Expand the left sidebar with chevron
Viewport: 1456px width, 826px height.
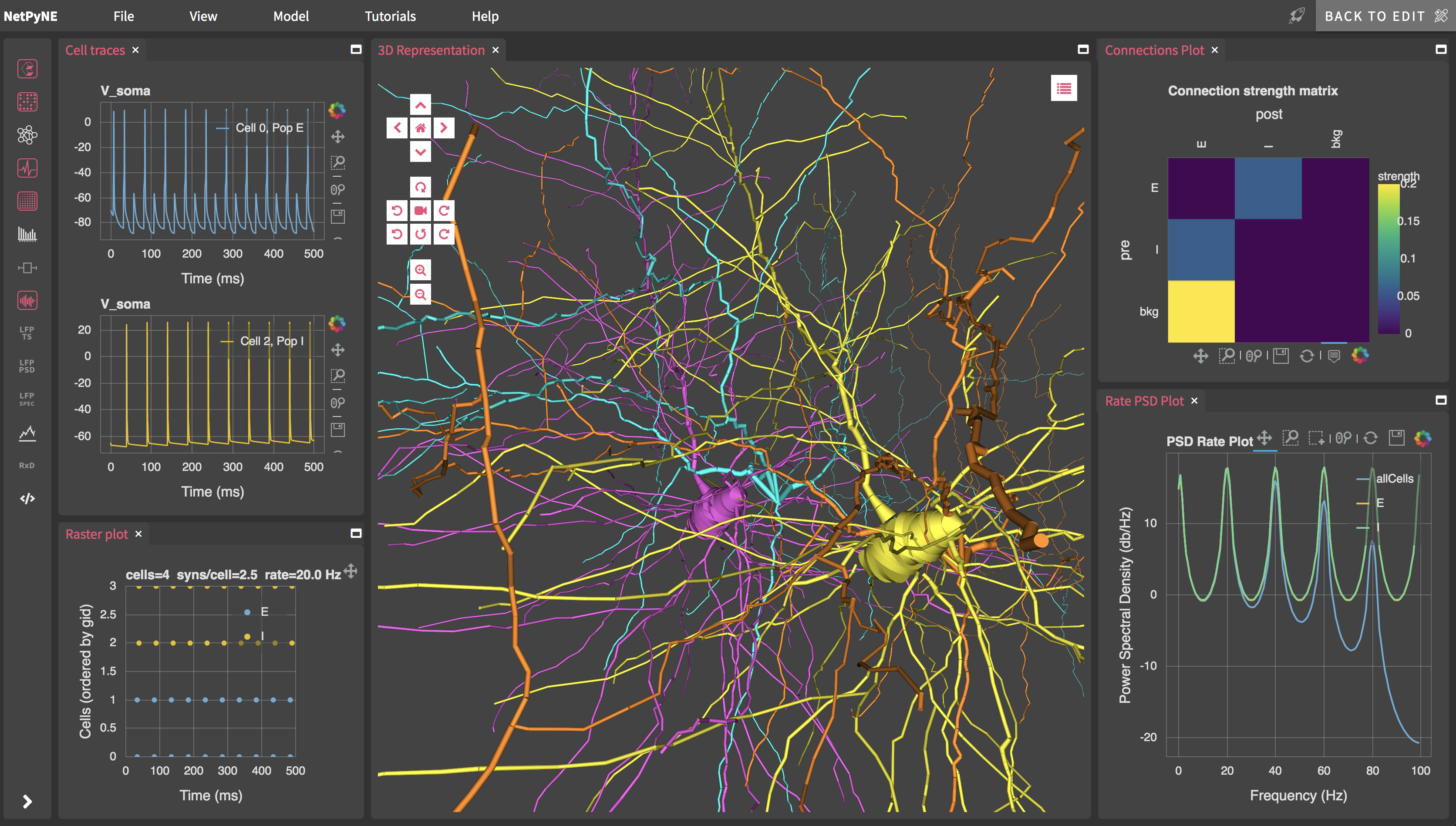tap(27, 801)
